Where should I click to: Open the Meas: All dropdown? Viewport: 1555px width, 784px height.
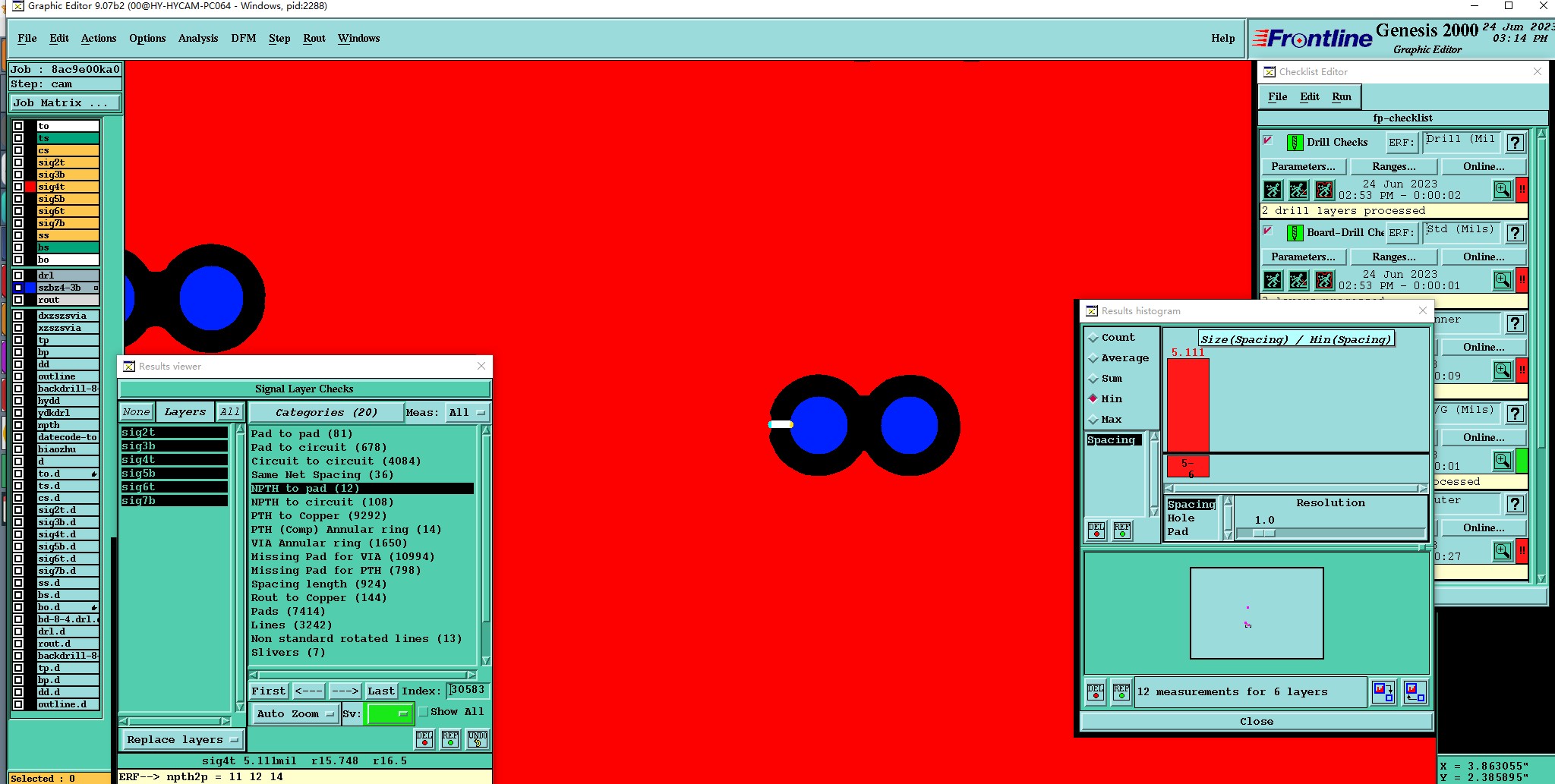[x=467, y=413]
